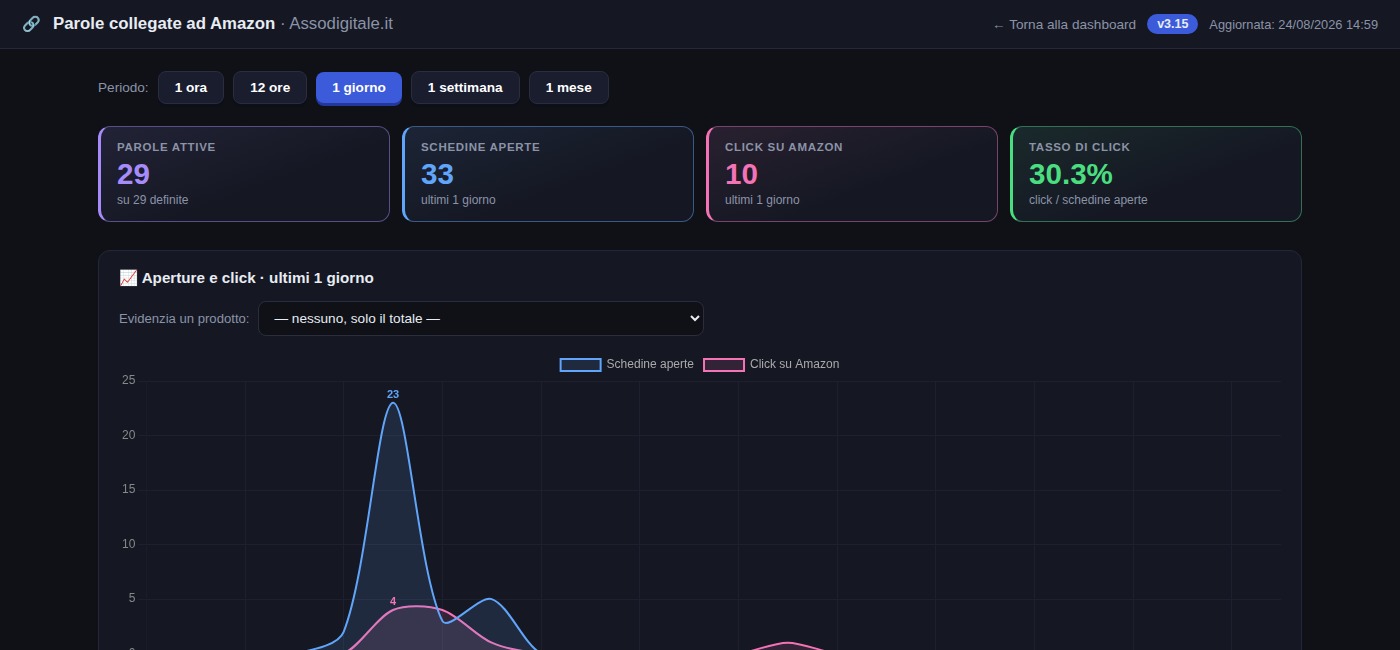Click the pink peak label 4 on chart
The height and width of the screenshot is (650, 1400).
pyautogui.click(x=393, y=601)
